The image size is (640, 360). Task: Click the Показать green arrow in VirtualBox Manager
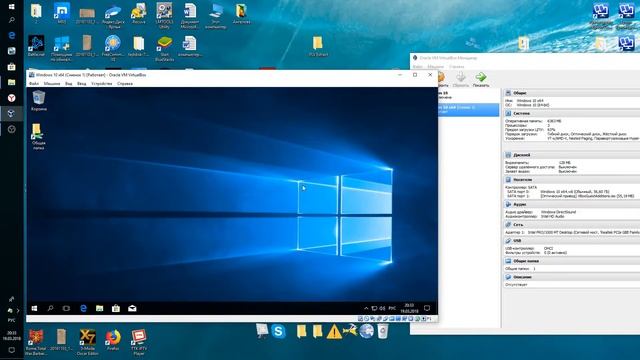481,79
